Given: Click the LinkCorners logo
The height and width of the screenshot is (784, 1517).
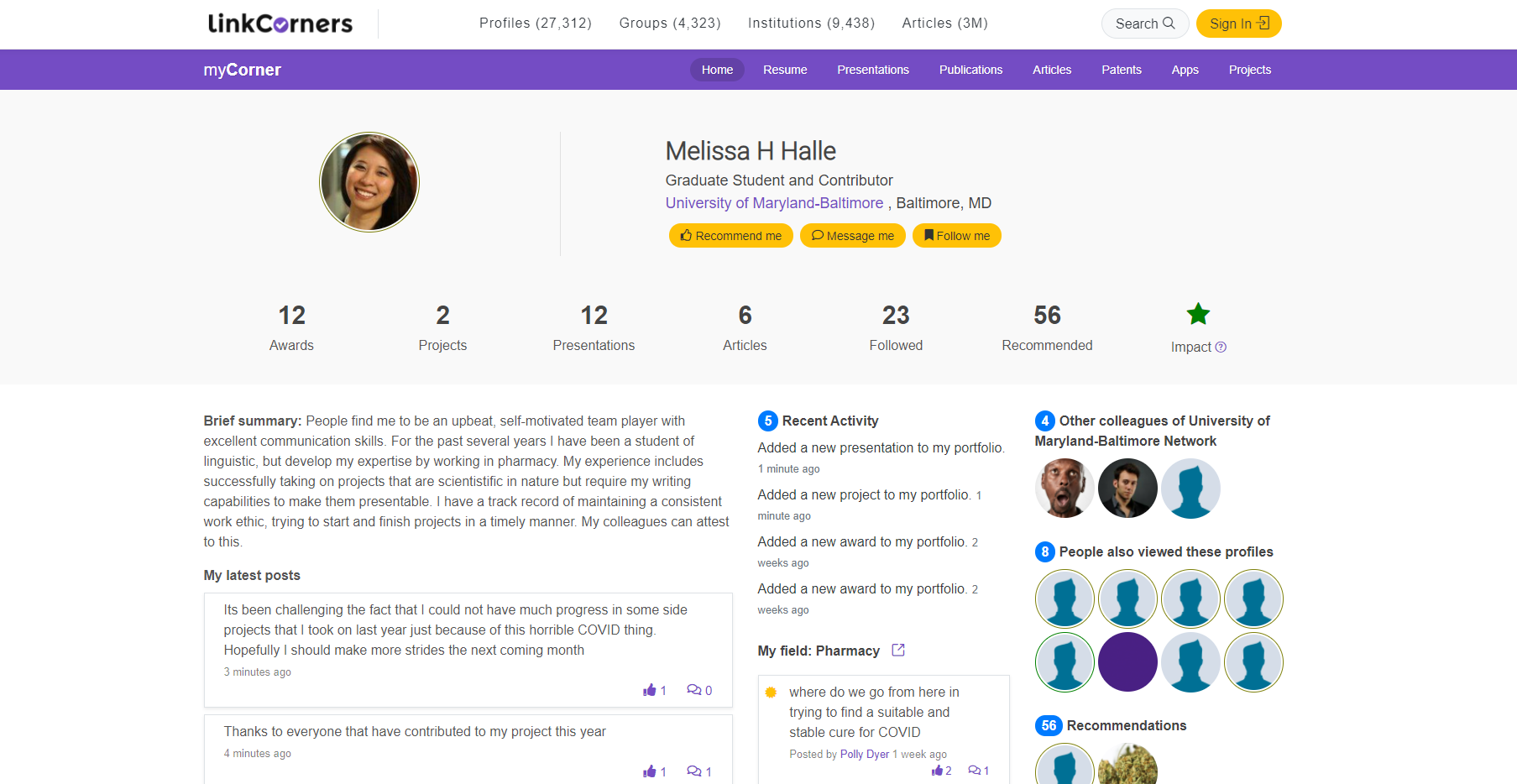Looking at the screenshot, I should 280,24.
